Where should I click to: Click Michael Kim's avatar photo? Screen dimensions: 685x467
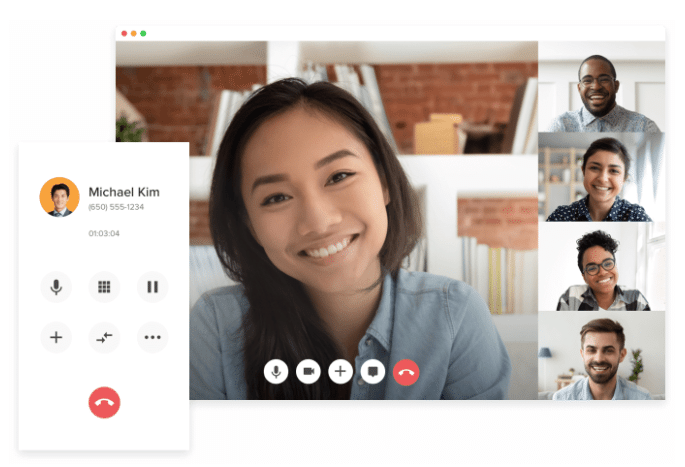pyautogui.click(x=59, y=197)
